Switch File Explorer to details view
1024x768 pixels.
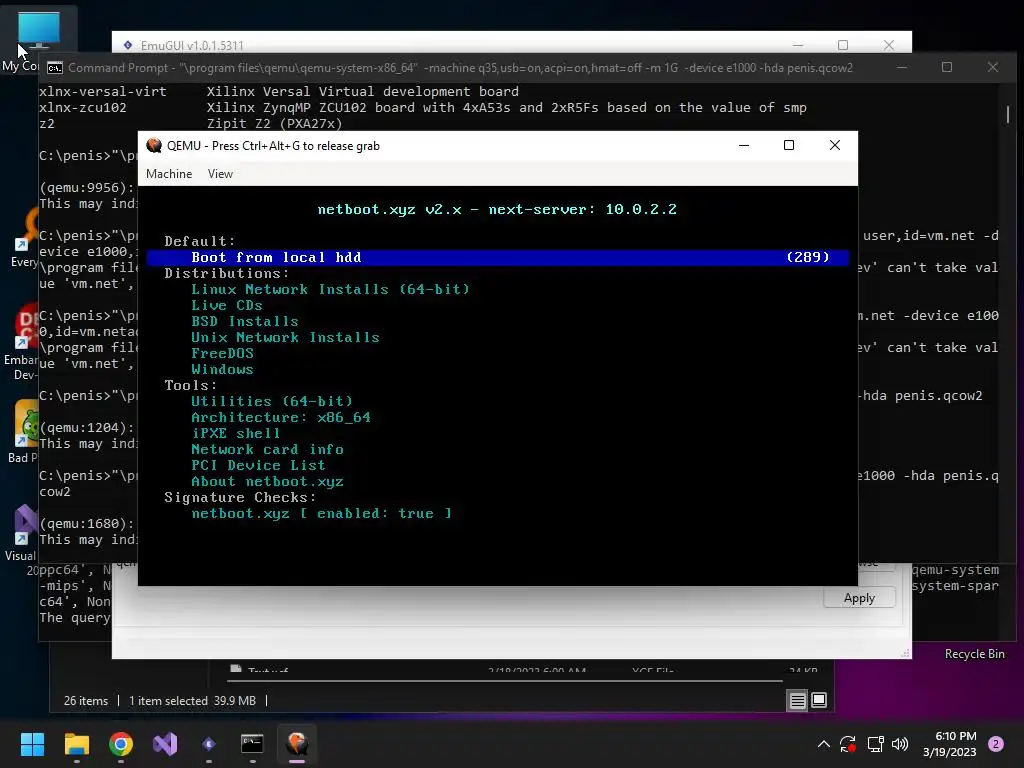(x=797, y=701)
